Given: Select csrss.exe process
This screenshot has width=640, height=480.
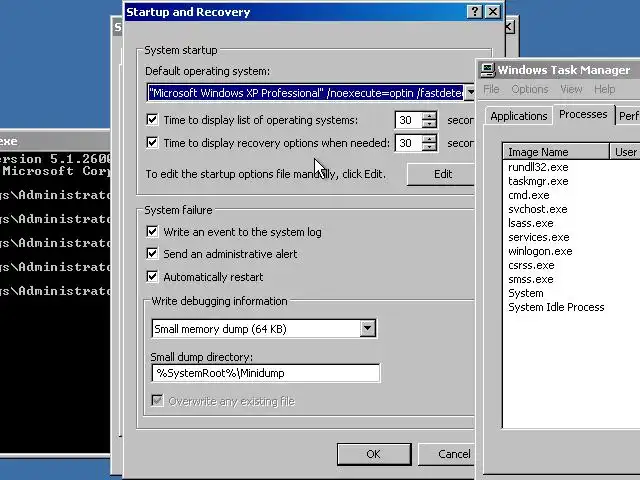Looking at the screenshot, I should coord(531,265).
